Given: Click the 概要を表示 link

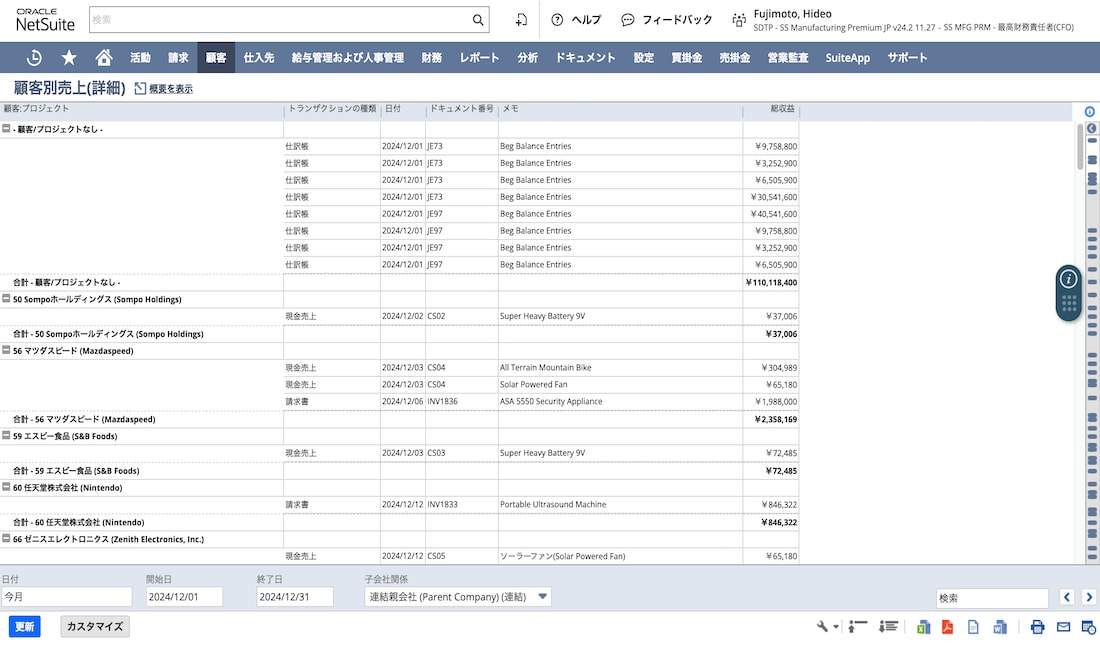Looking at the screenshot, I should [x=170, y=89].
